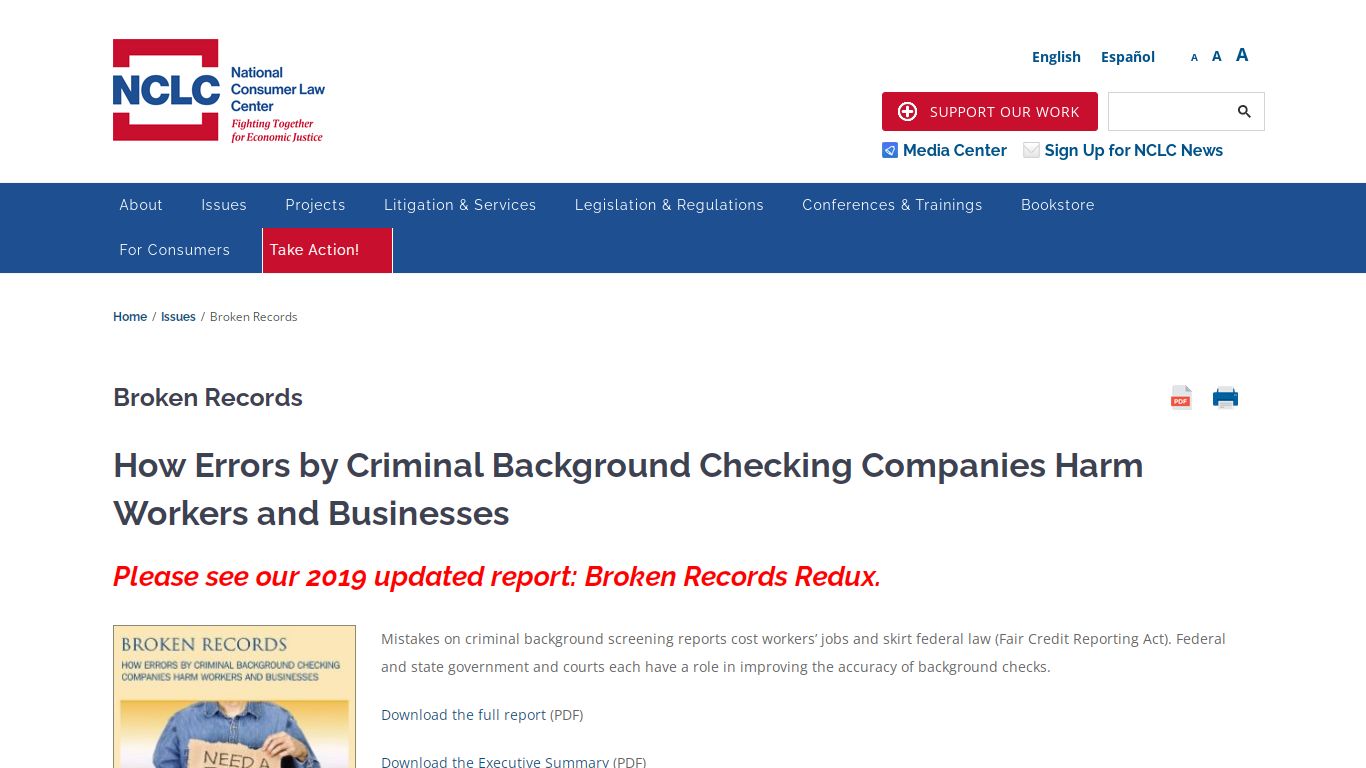Click 2019 Broken Records Redux notice
Screen dimensions: 1366x768
click(497, 577)
